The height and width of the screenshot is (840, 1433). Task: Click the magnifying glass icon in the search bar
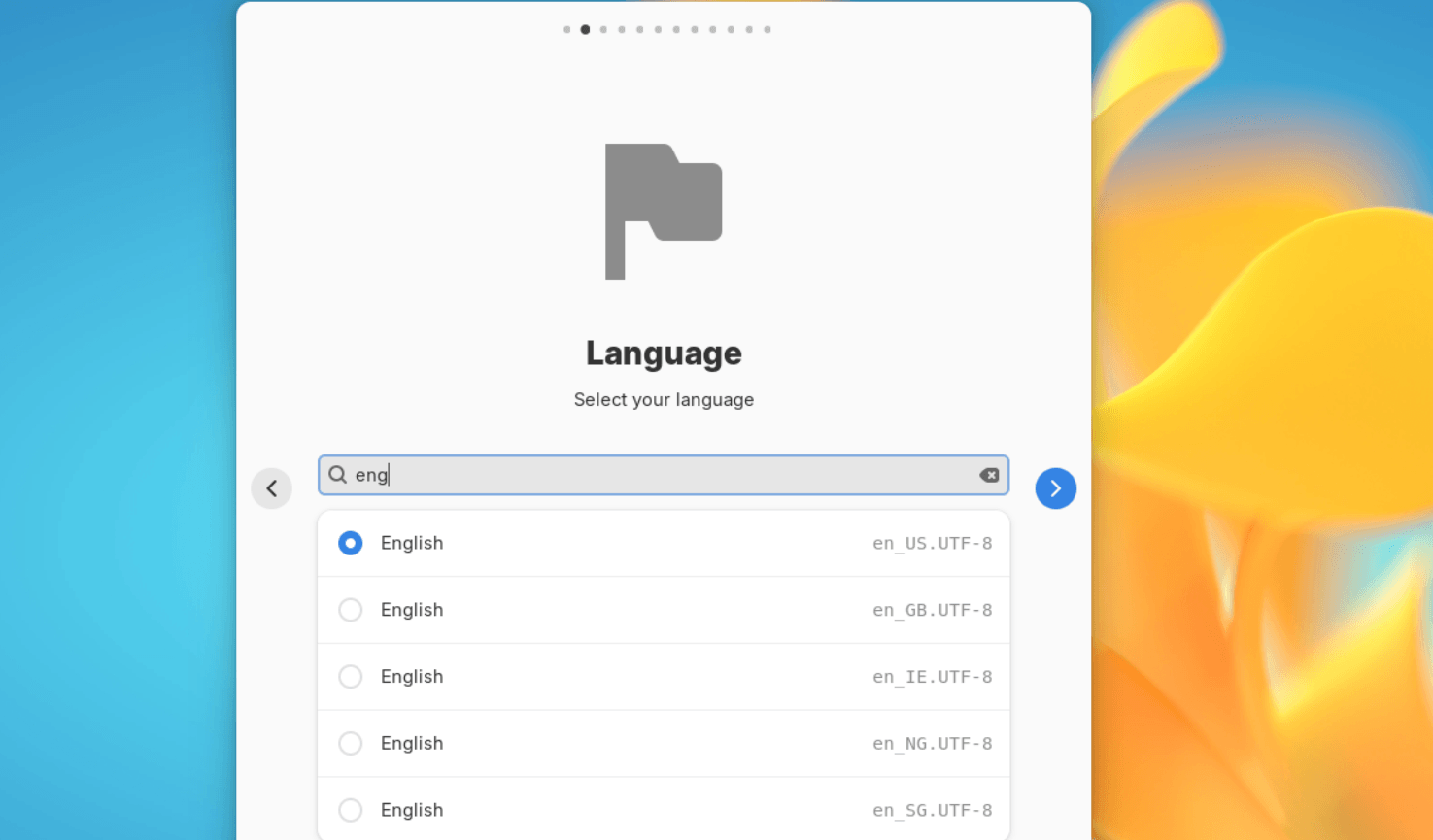[x=336, y=475]
